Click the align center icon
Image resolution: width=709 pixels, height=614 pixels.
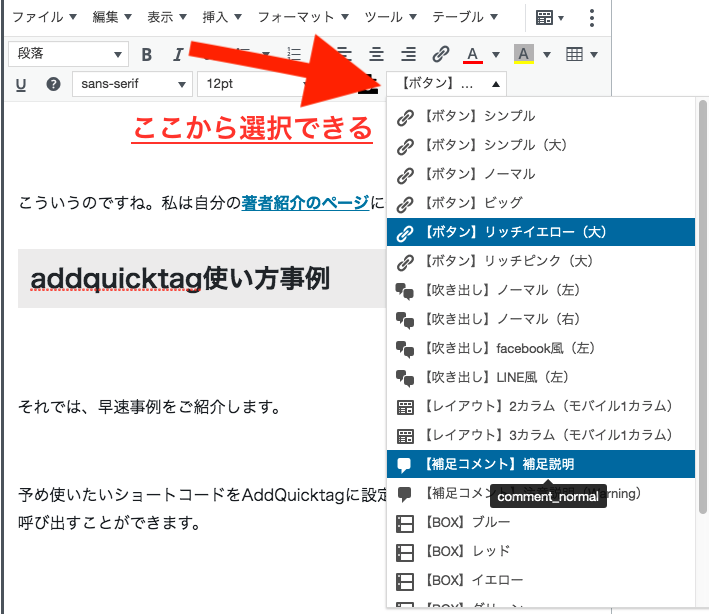click(376, 54)
